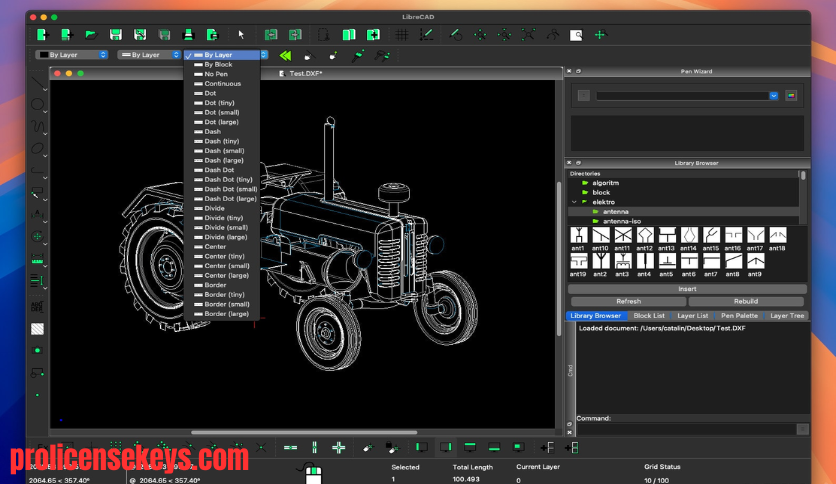
Task: Click the Command input field
Action: tap(686, 429)
